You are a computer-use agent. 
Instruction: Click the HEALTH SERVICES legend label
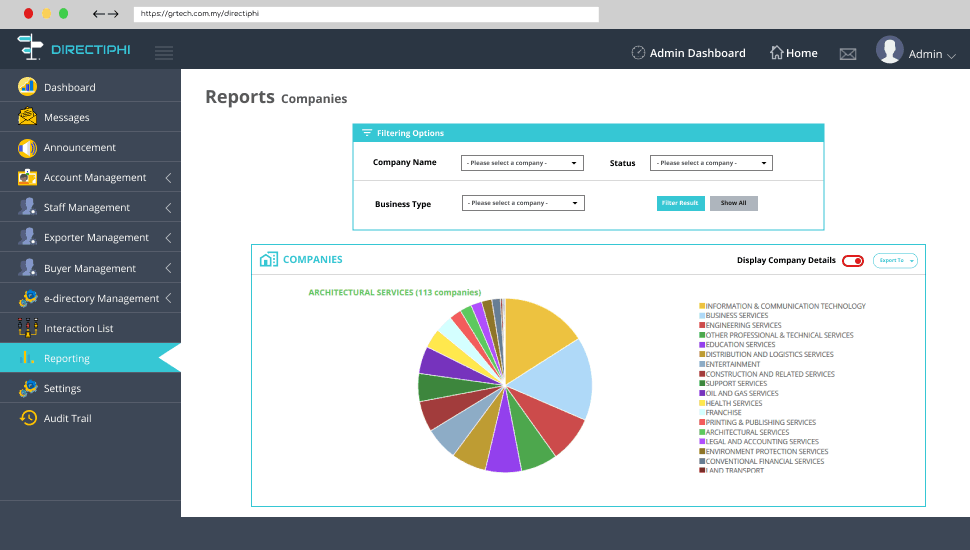[x=734, y=403]
